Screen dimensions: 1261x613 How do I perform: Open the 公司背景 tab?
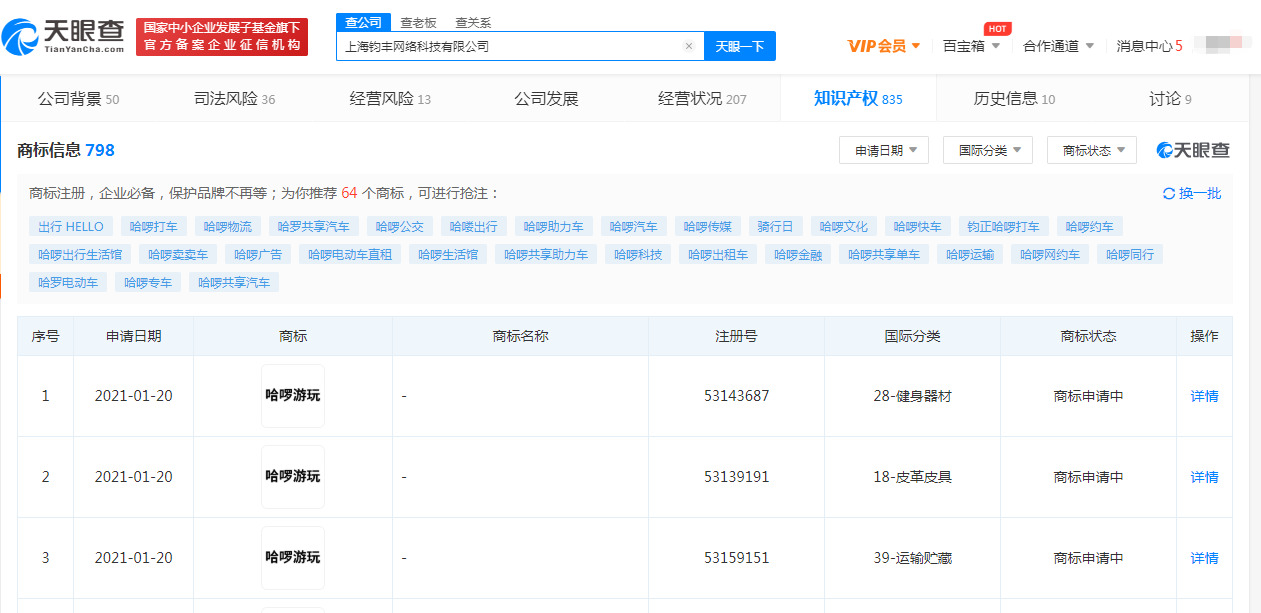point(78,98)
